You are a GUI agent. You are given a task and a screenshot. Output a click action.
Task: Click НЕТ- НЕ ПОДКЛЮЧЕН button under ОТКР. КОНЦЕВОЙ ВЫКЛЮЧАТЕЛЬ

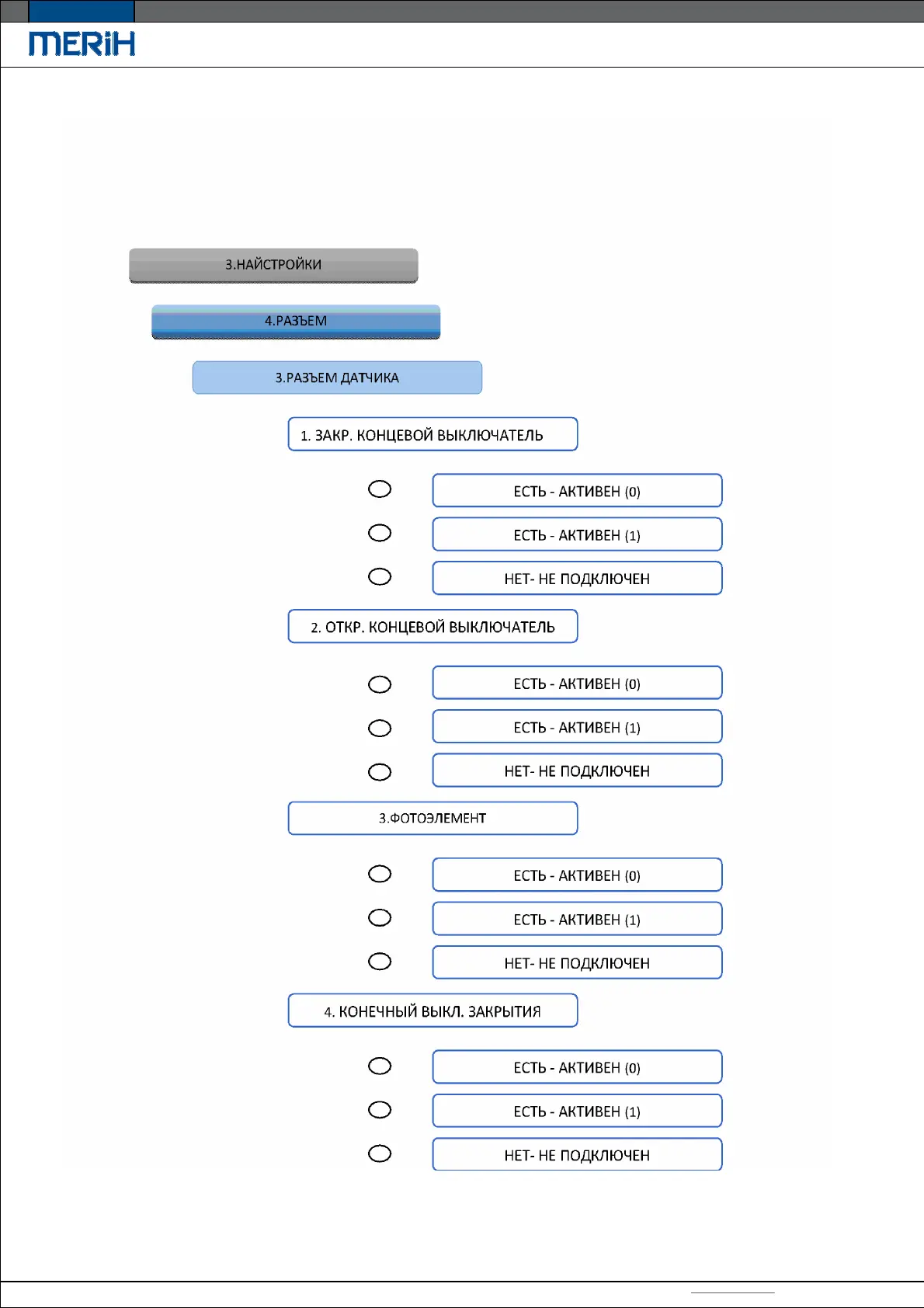[577, 771]
